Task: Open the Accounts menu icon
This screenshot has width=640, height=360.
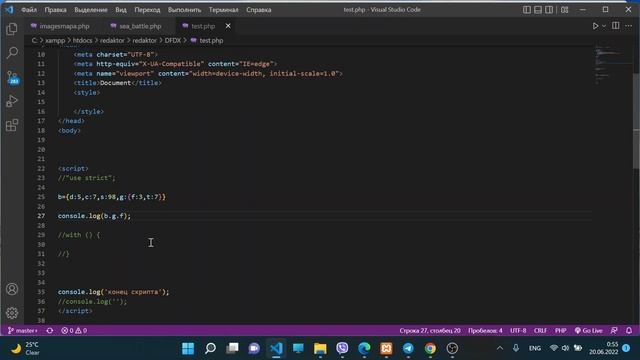Action: pyautogui.click(x=12, y=289)
